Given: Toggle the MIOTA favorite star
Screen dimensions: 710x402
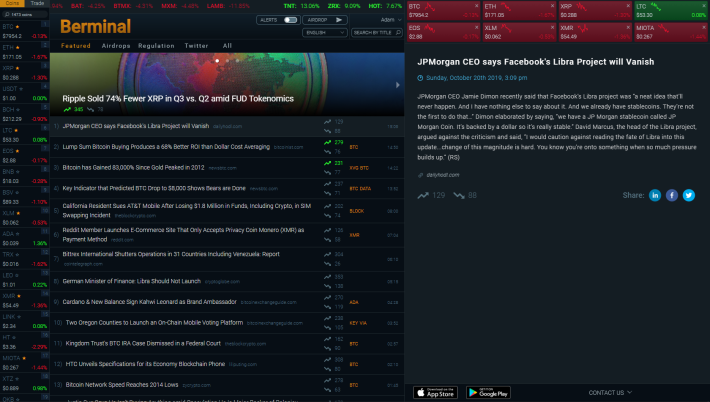Looking at the screenshot, I should point(24,358).
